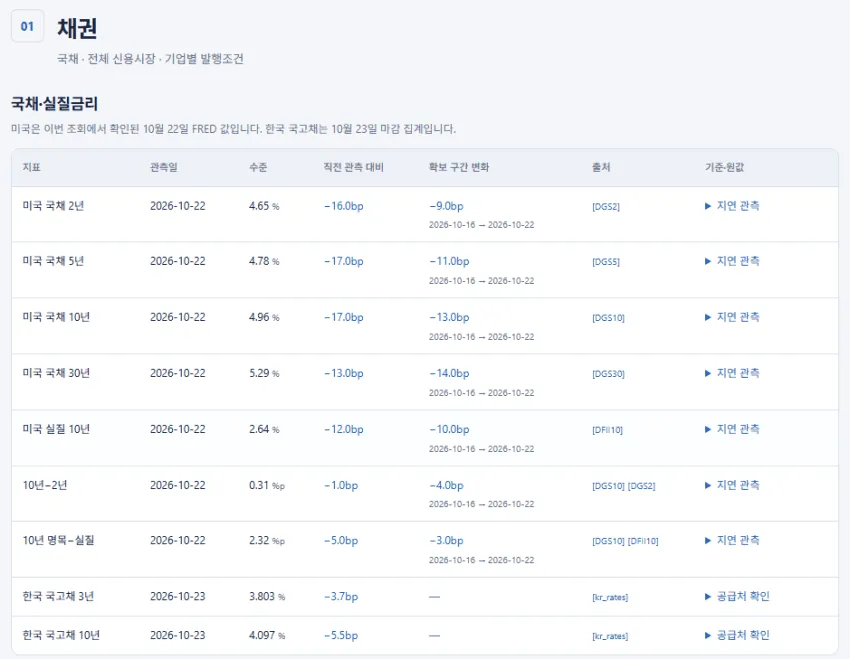
Task: Click the 수준 column header
Action: click(x=258, y=167)
